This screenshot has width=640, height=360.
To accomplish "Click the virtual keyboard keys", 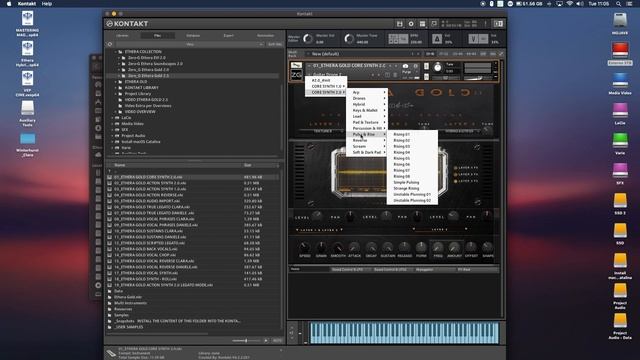I will [404, 333].
